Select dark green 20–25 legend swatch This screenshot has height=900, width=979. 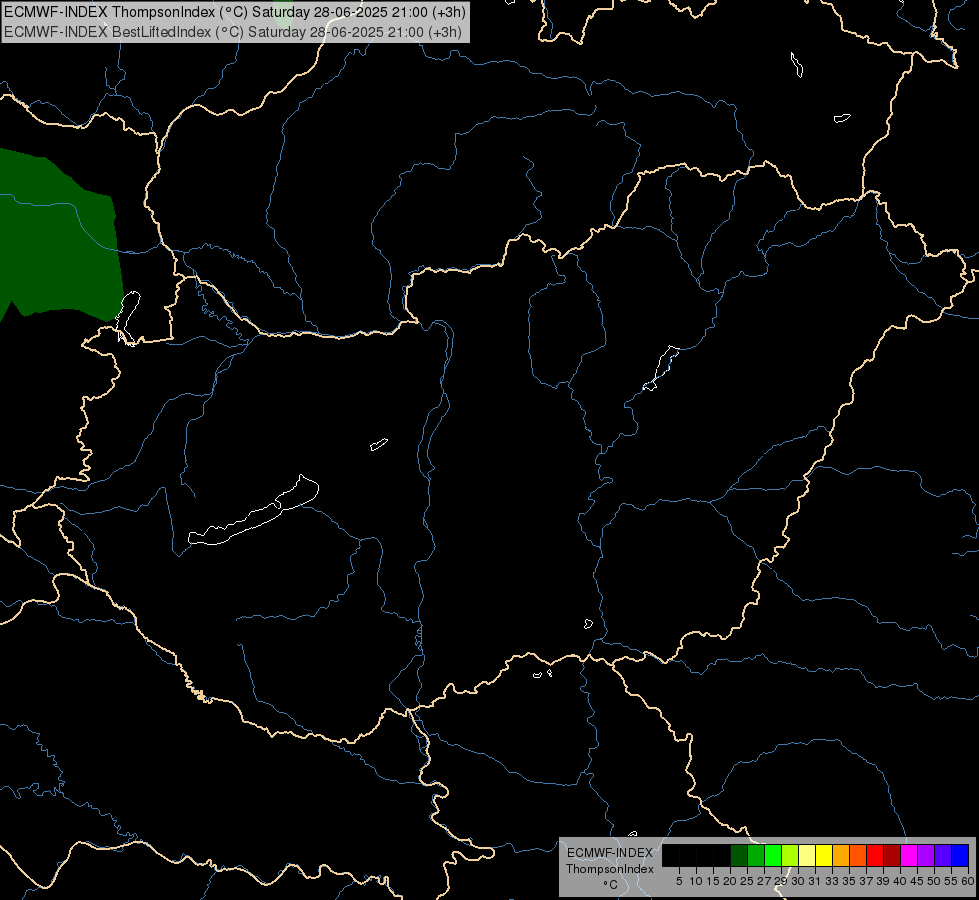[739, 856]
